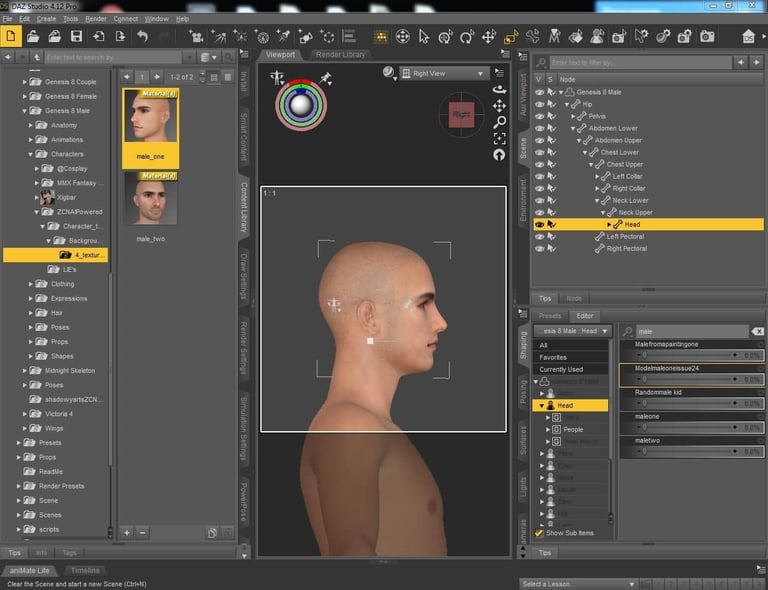Uncheck the Show Sub Items checkbox
The width and height of the screenshot is (768, 590).
tap(540, 533)
